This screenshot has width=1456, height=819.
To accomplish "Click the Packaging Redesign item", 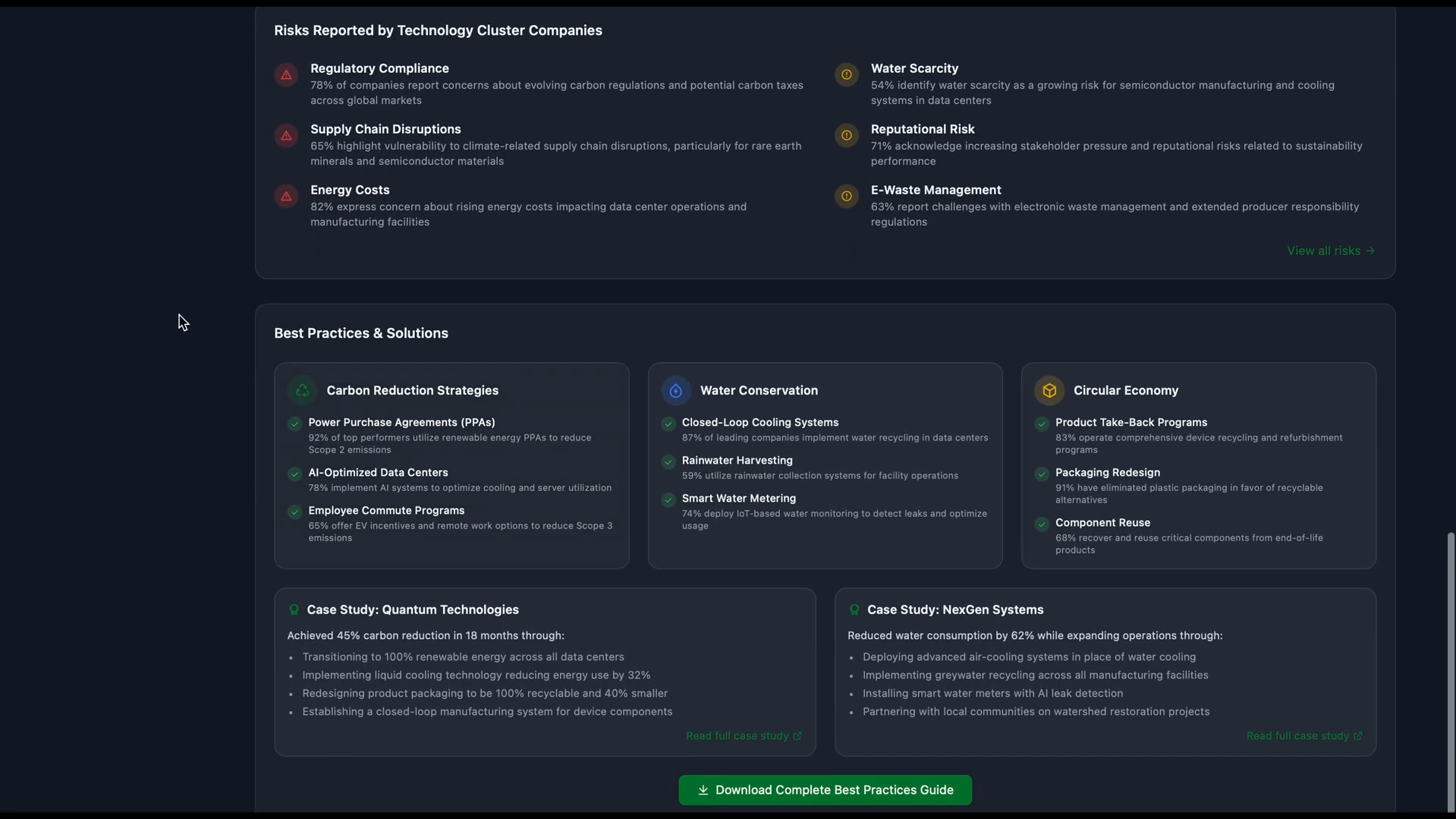I will 1107,472.
